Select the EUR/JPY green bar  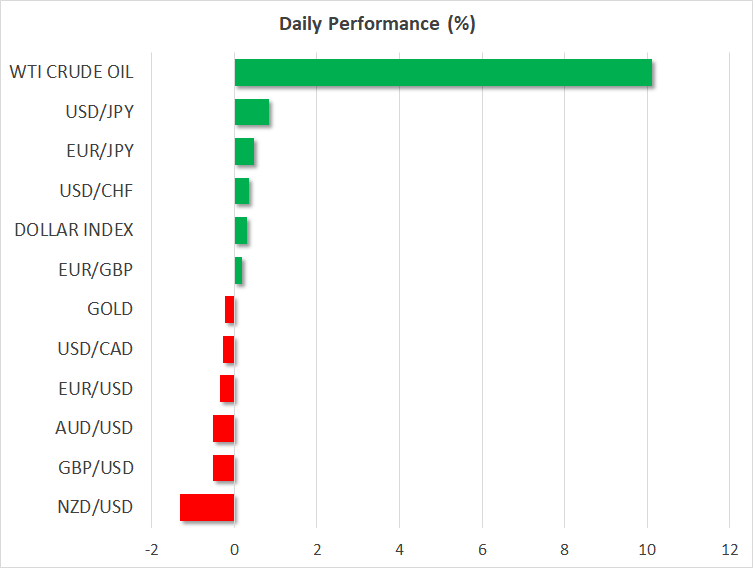[x=244, y=152]
